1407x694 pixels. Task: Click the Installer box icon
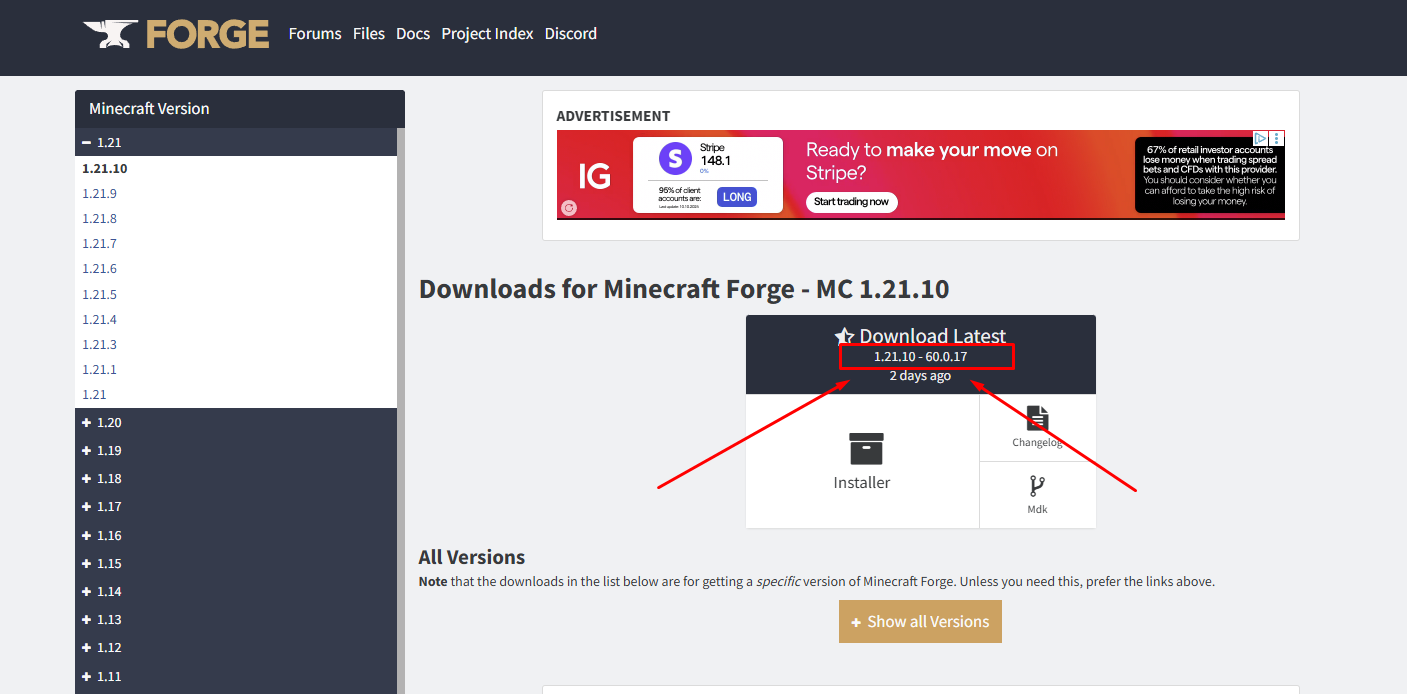point(866,449)
